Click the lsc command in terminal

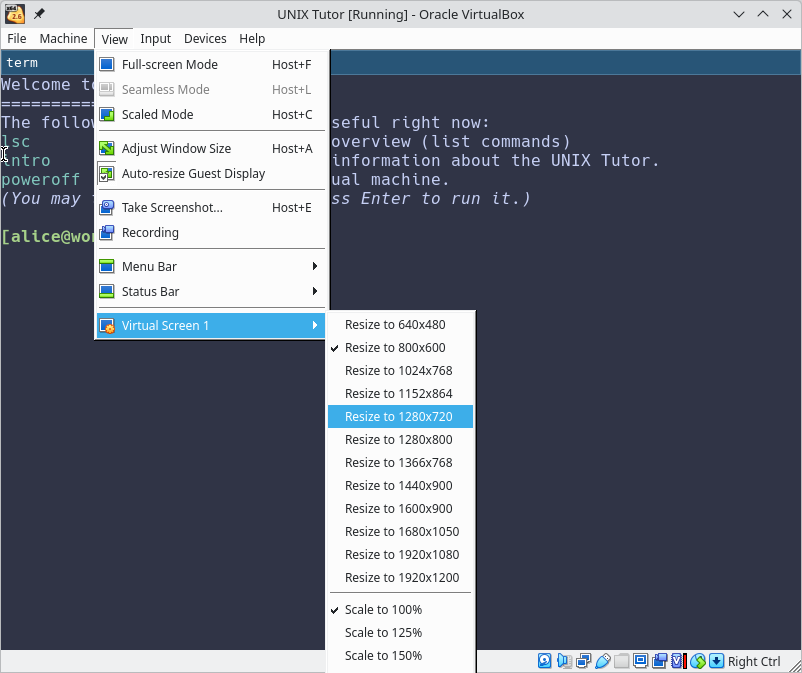(x=16, y=142)
